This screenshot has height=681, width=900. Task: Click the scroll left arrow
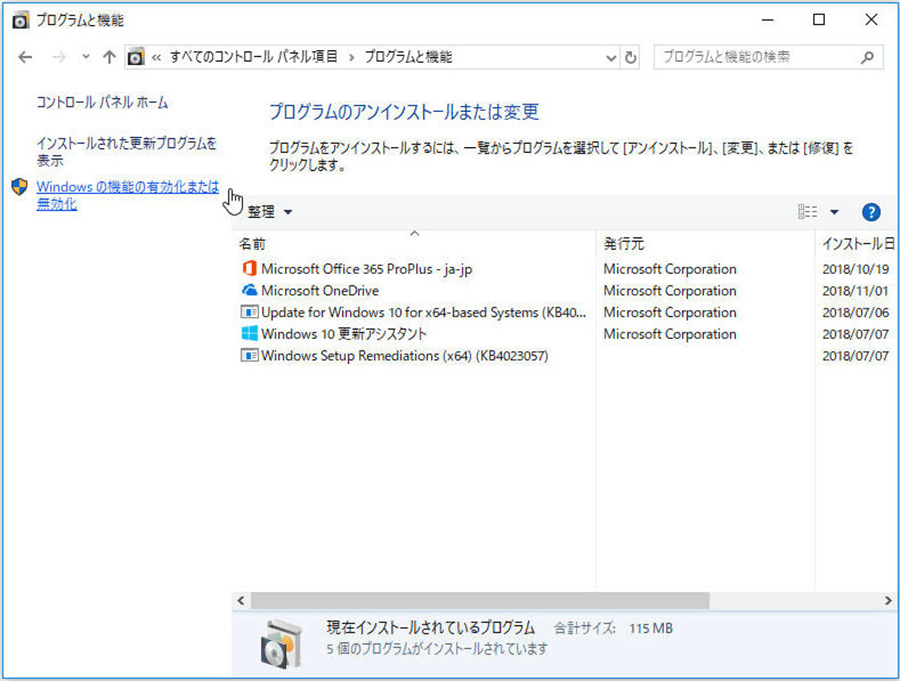241,601
